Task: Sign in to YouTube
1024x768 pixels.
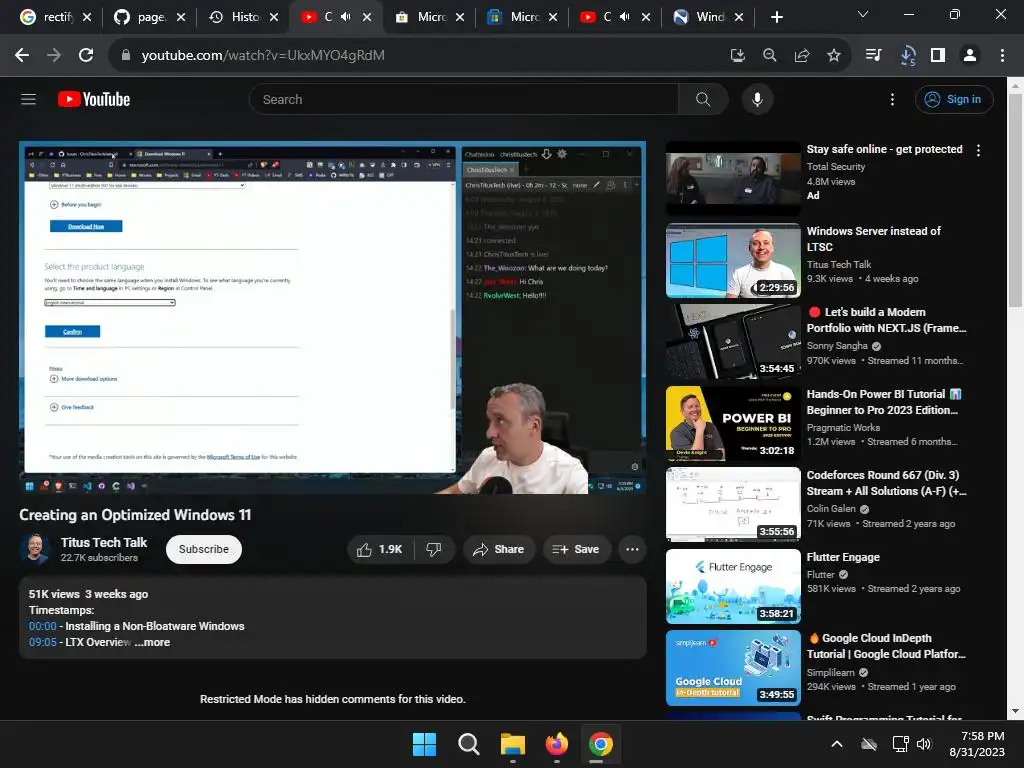Action: coord(953,99)
